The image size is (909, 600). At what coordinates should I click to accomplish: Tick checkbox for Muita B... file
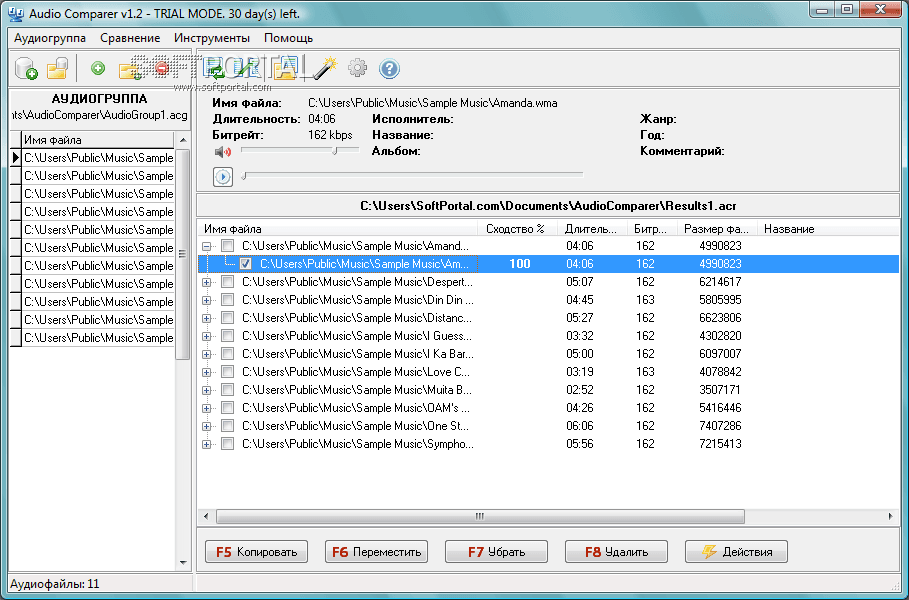tap(228, 390)
